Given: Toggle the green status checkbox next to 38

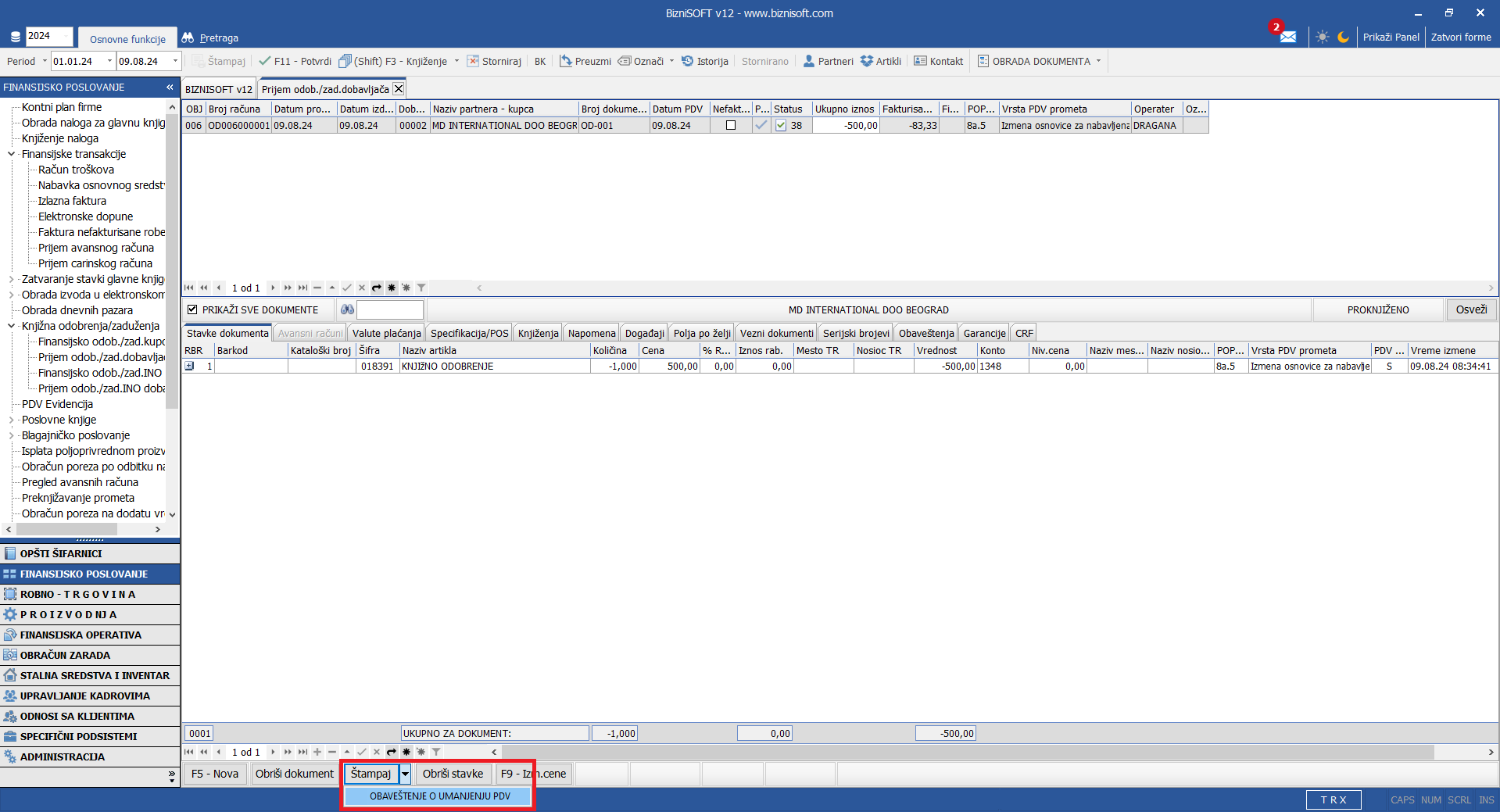Looking at the screenshot, I should pos(781,125).
